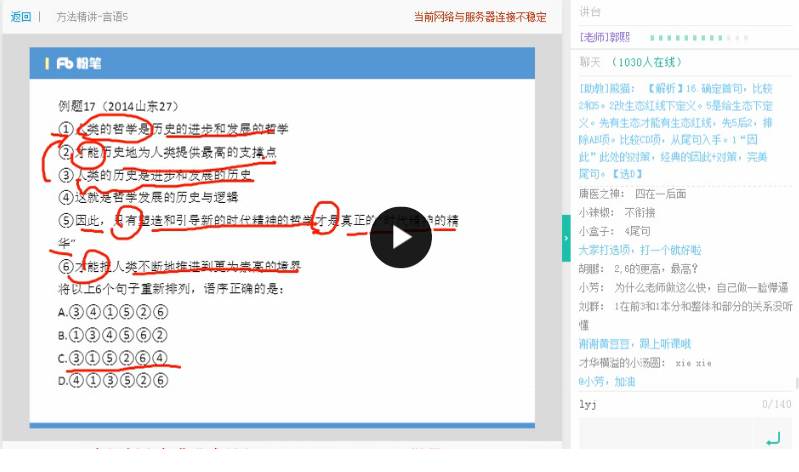Click sentence ④这就是哲学发展的历史与逻辑
Viewport: 799px width, 472px height.
coord(148,197)
